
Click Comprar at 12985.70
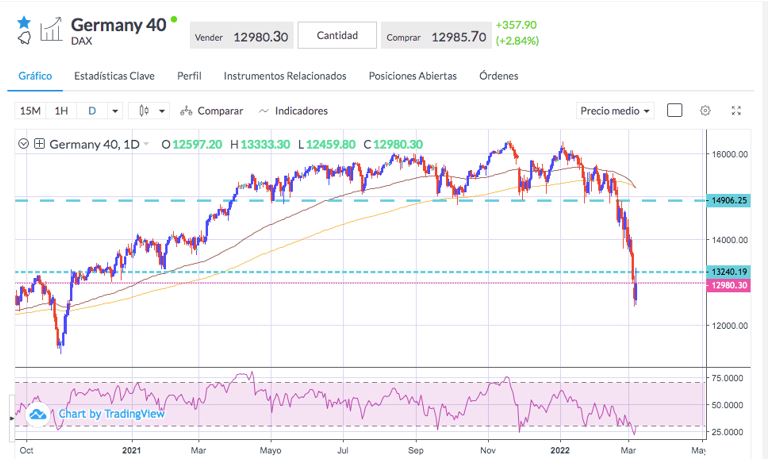[436, 35]
